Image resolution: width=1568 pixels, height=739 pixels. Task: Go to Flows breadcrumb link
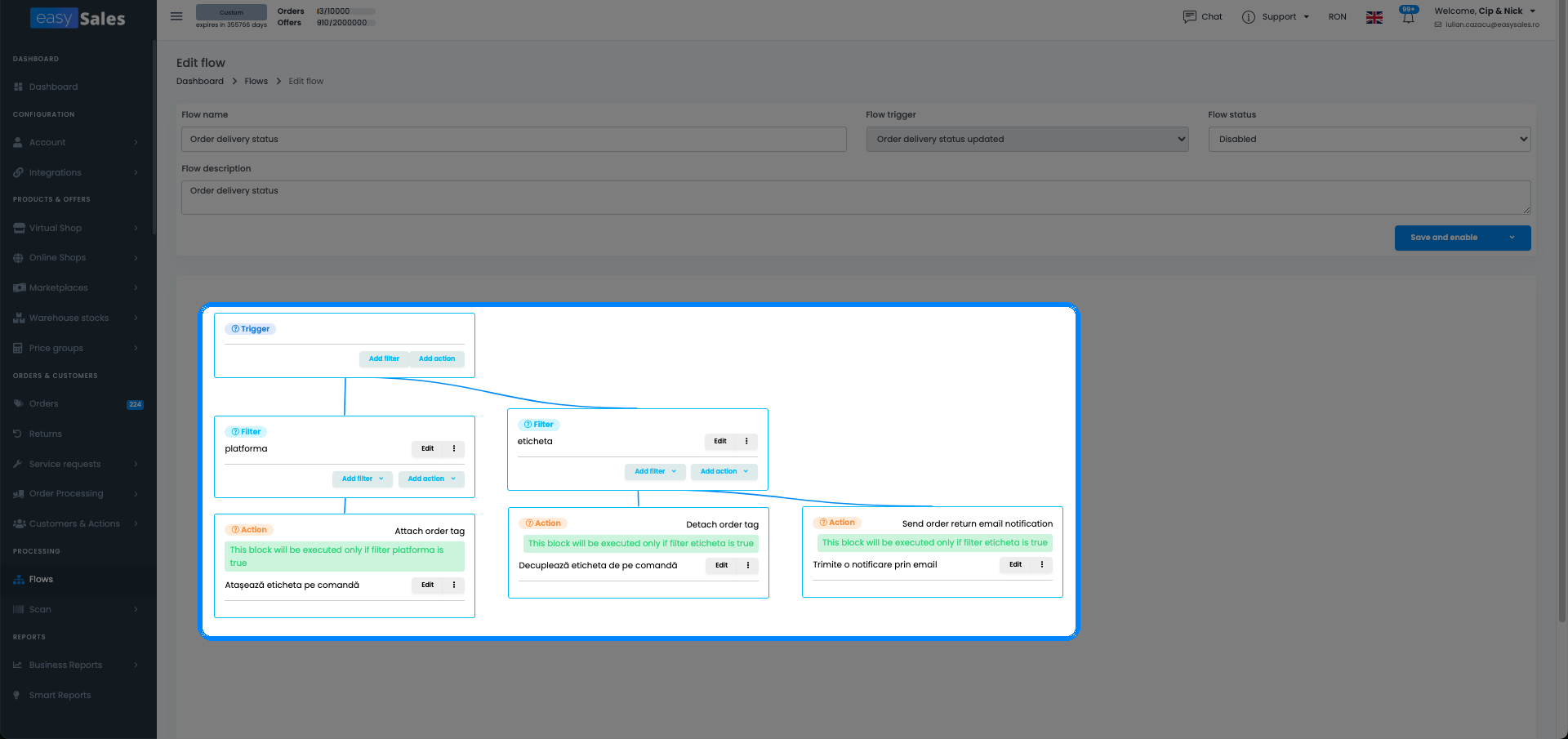256,81
